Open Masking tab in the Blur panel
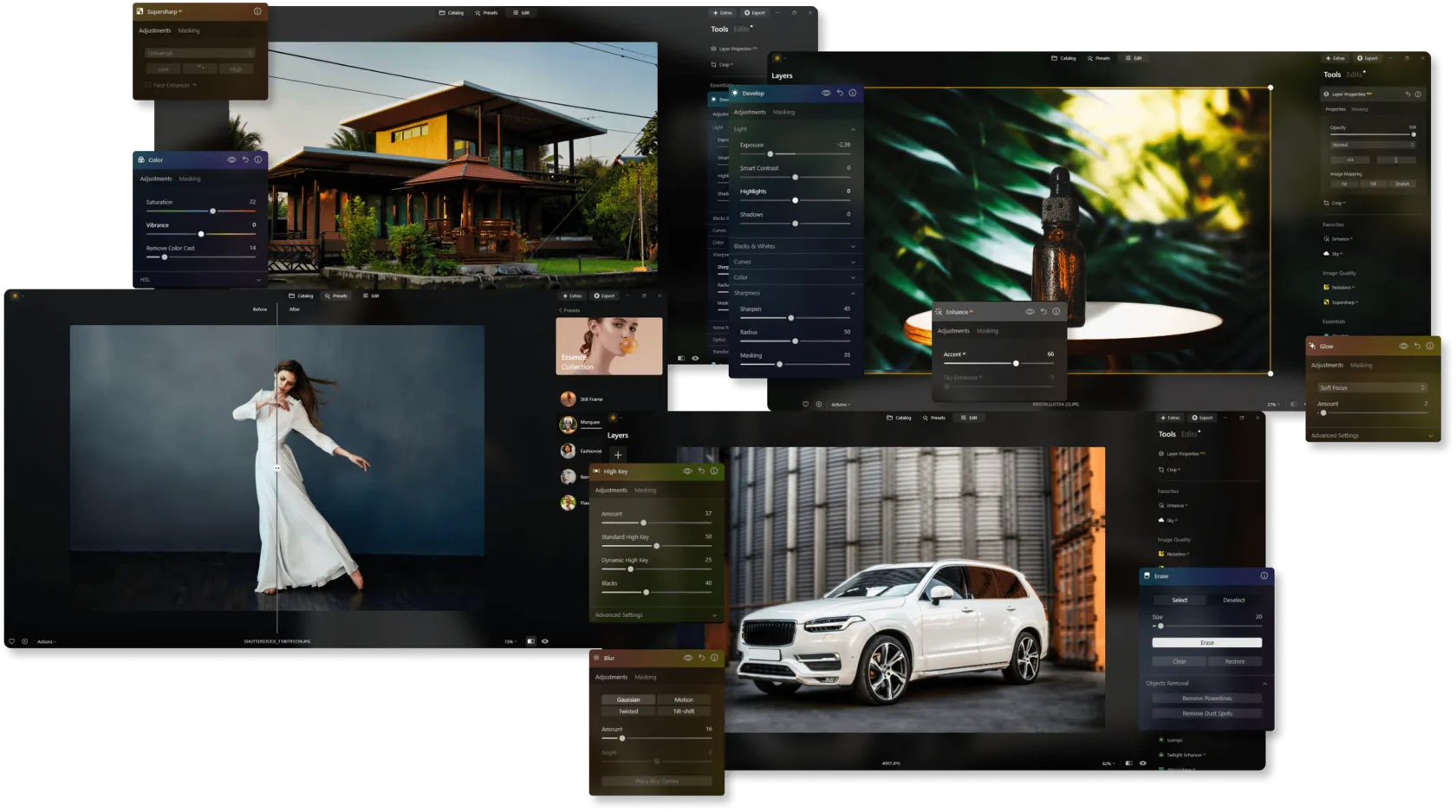1456x812 pixels. tap(645, 677)
